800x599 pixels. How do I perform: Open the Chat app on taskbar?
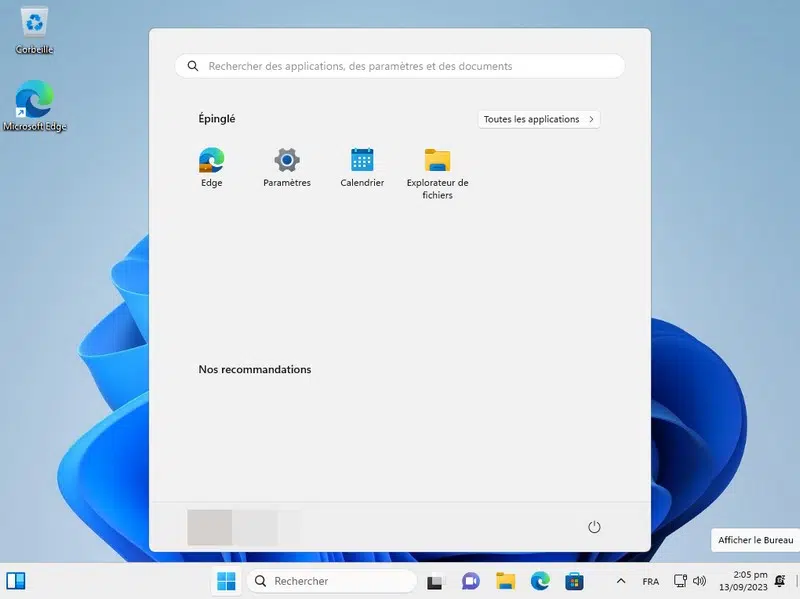[x=471, y=581]
